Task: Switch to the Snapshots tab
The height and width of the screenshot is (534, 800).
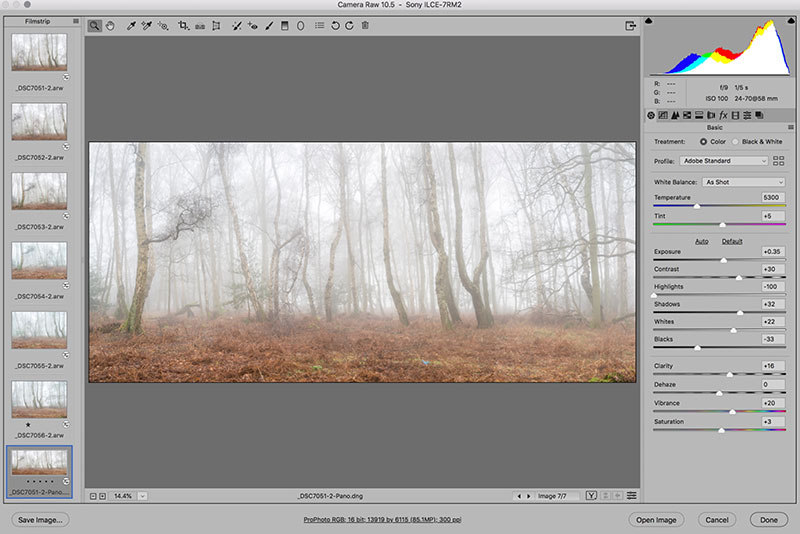Action: point(759,115)
